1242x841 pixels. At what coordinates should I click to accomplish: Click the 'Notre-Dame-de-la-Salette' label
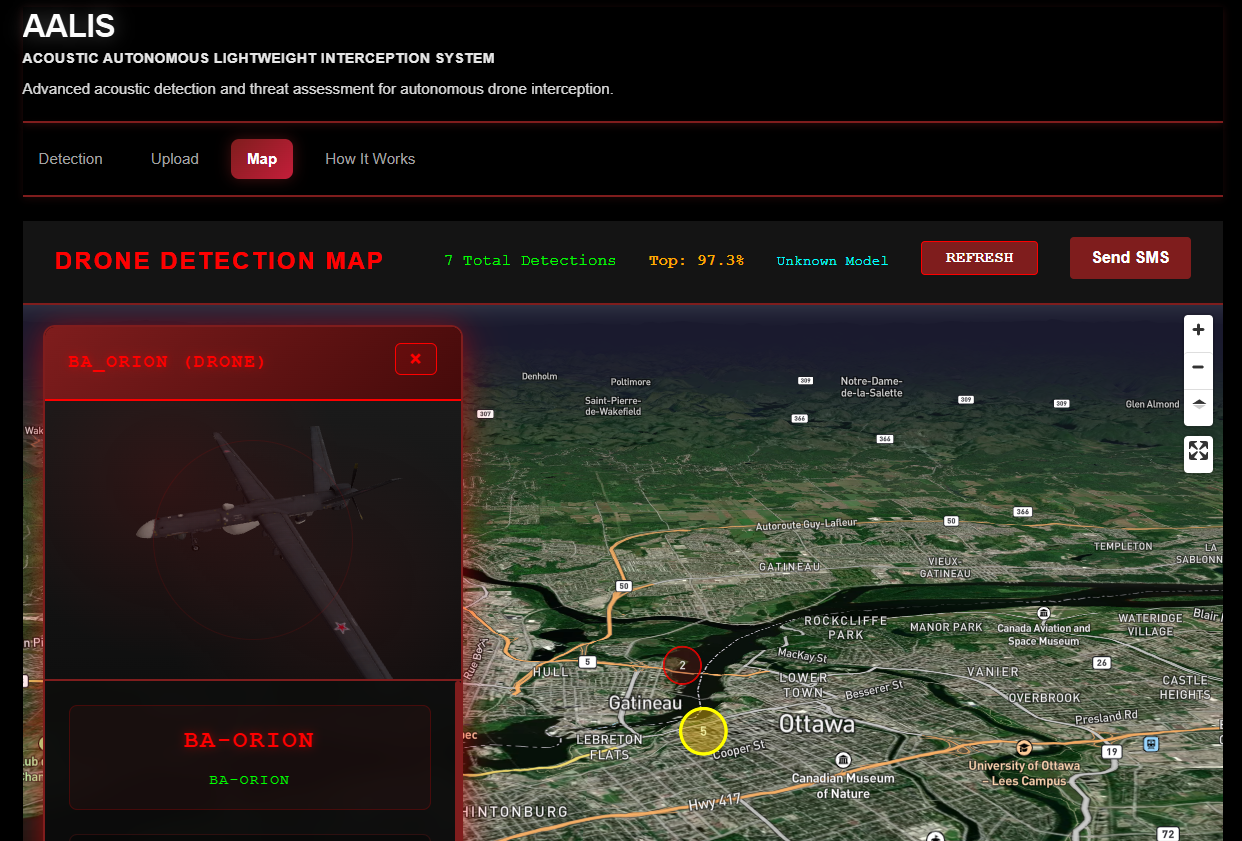point(871,387)
